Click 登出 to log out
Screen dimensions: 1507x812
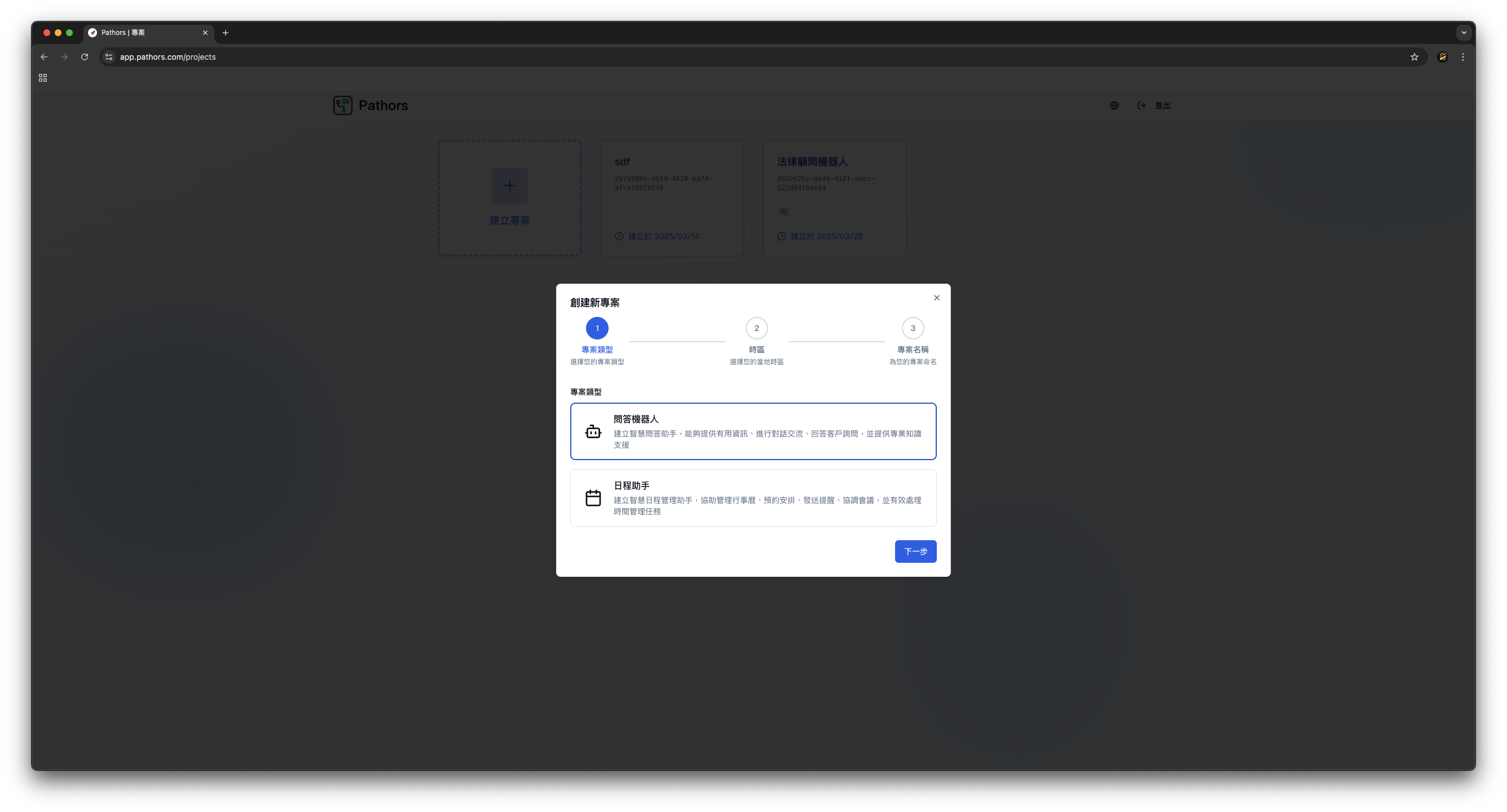[x=1162, y=105]
